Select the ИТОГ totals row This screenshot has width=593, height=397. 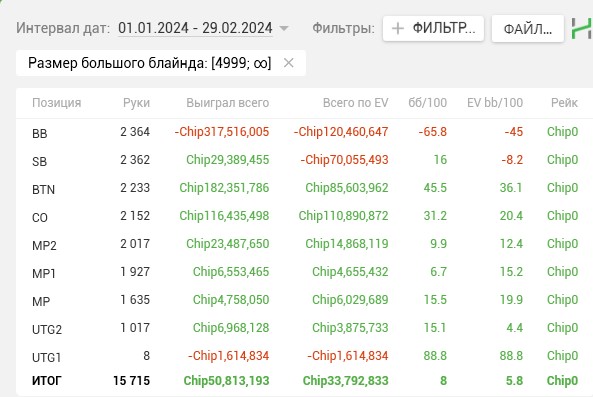click(304, 381)
